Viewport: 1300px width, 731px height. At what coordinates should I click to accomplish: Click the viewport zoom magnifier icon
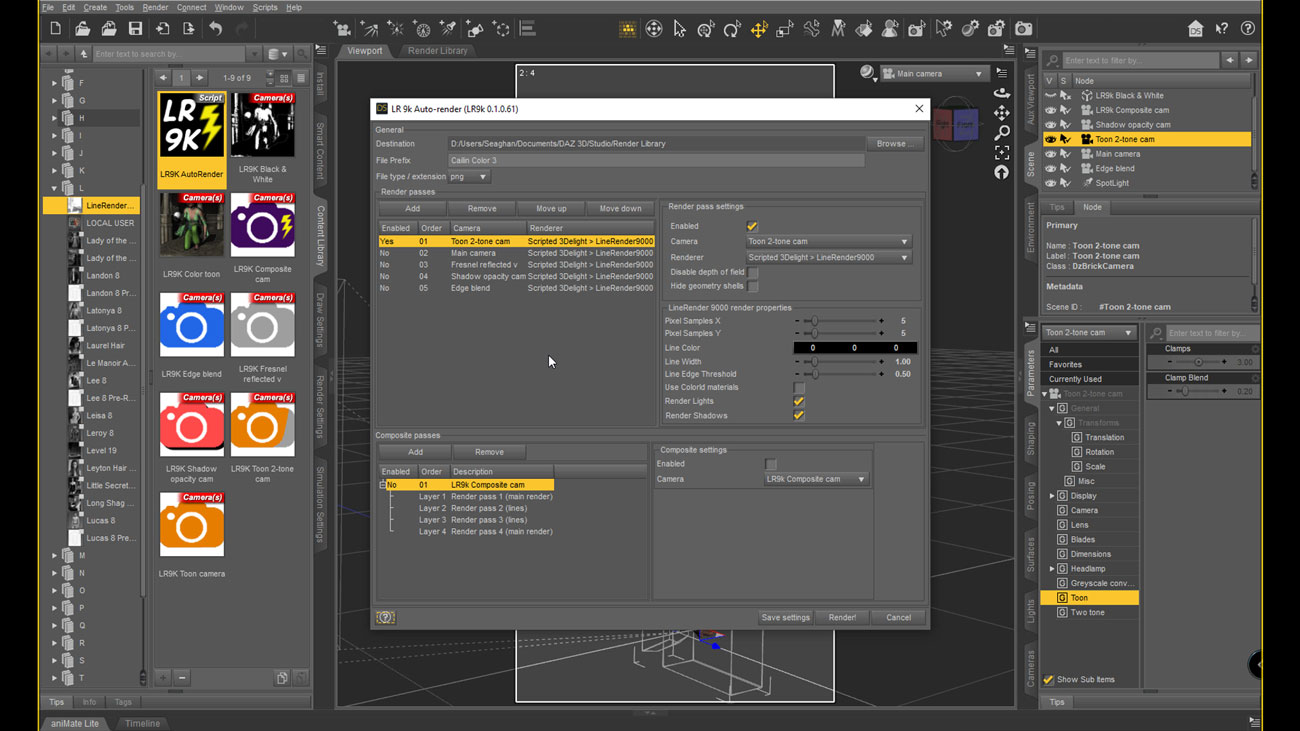(1001, 133)
